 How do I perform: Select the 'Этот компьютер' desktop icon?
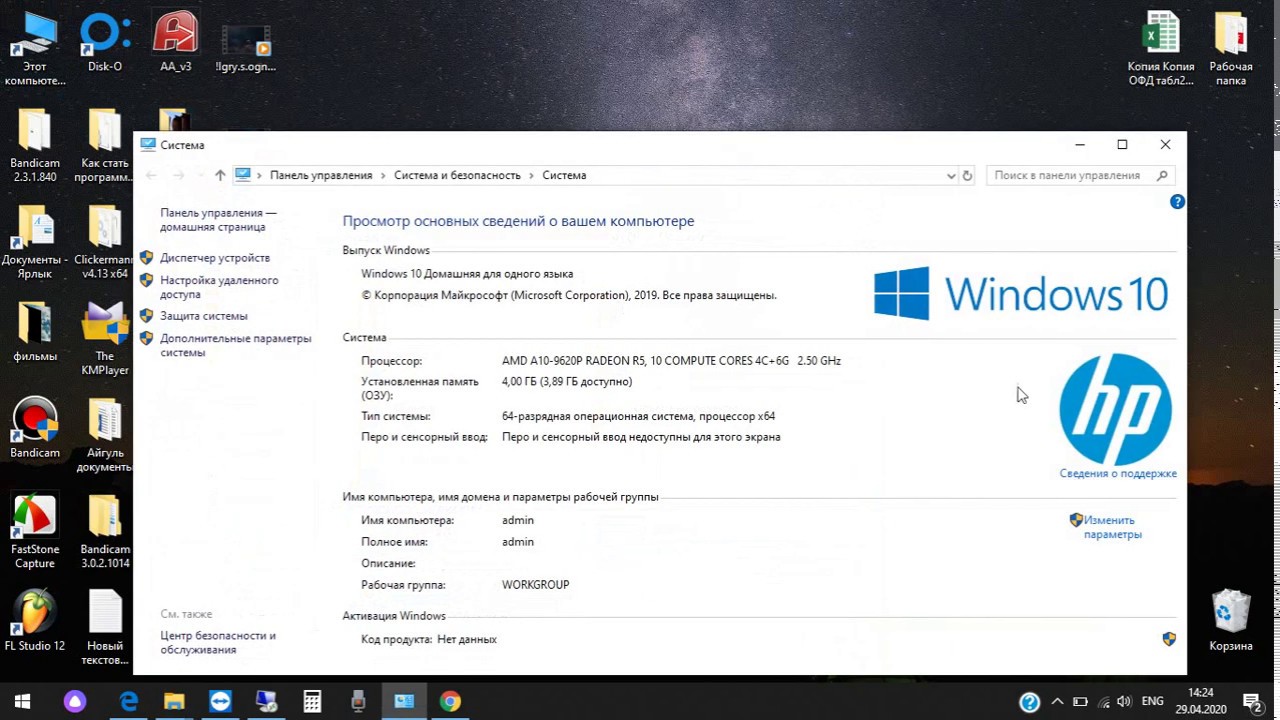[35, 49]
